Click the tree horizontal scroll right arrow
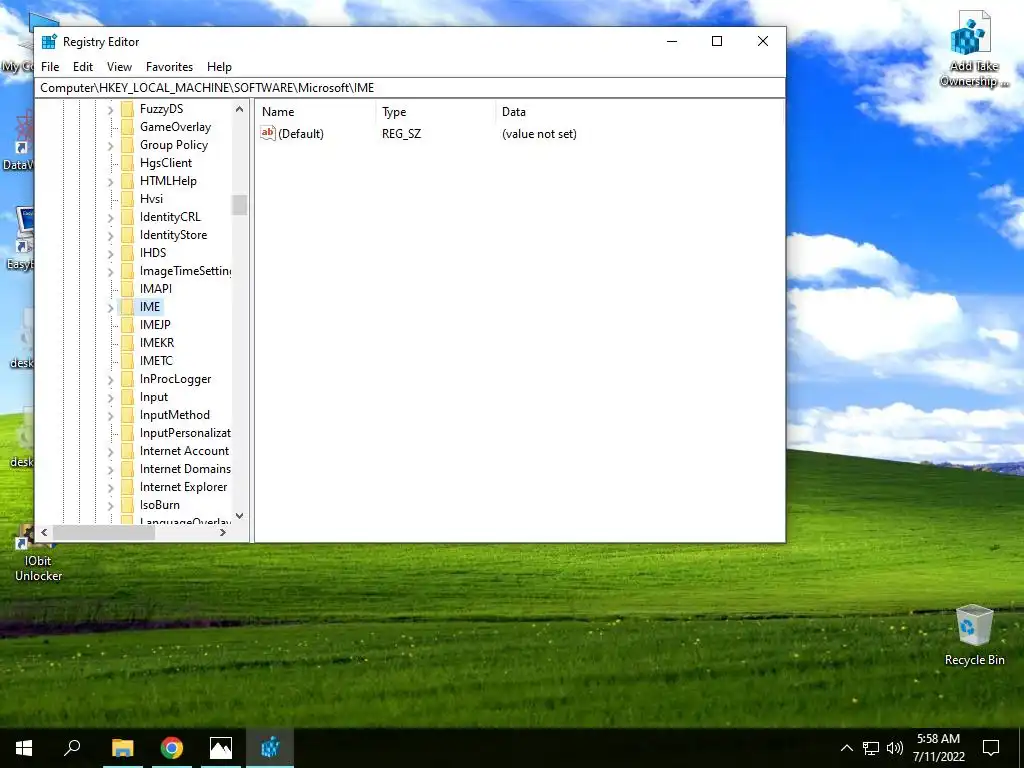 click(223, 532)
